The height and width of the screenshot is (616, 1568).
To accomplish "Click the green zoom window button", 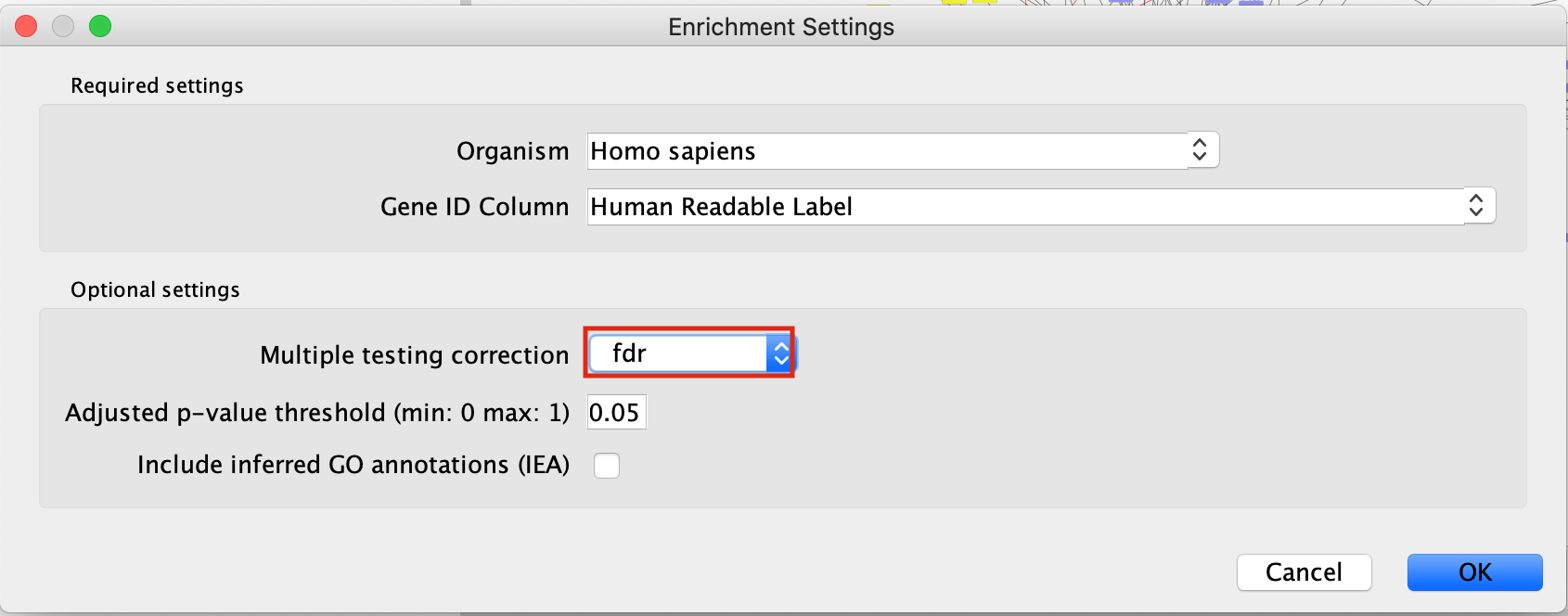I will [100, 27].
